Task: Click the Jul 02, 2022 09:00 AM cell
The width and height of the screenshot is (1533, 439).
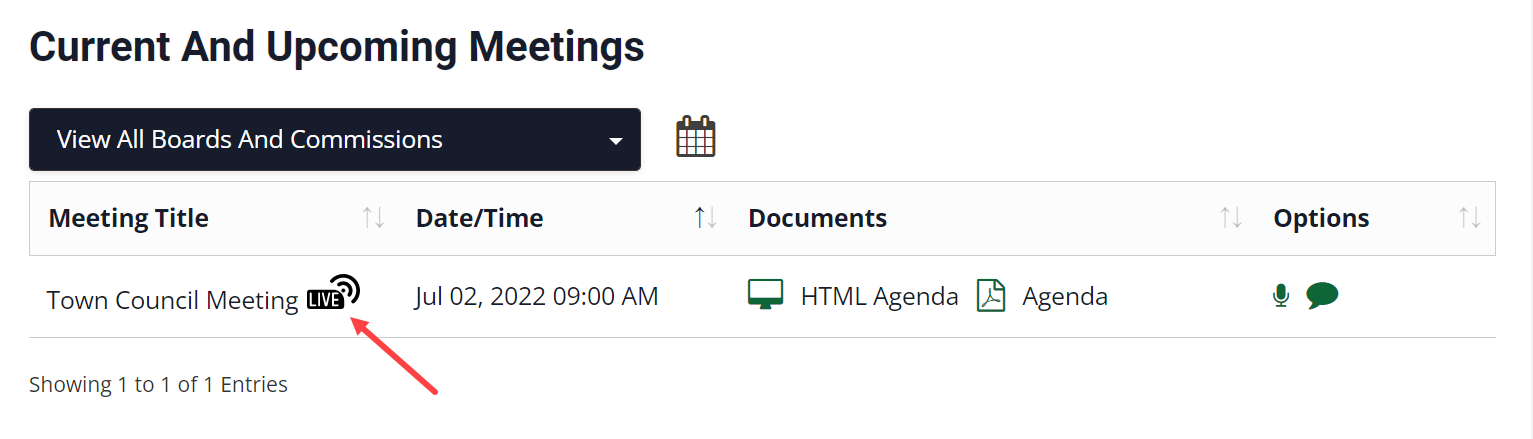Action: (537, 296)
